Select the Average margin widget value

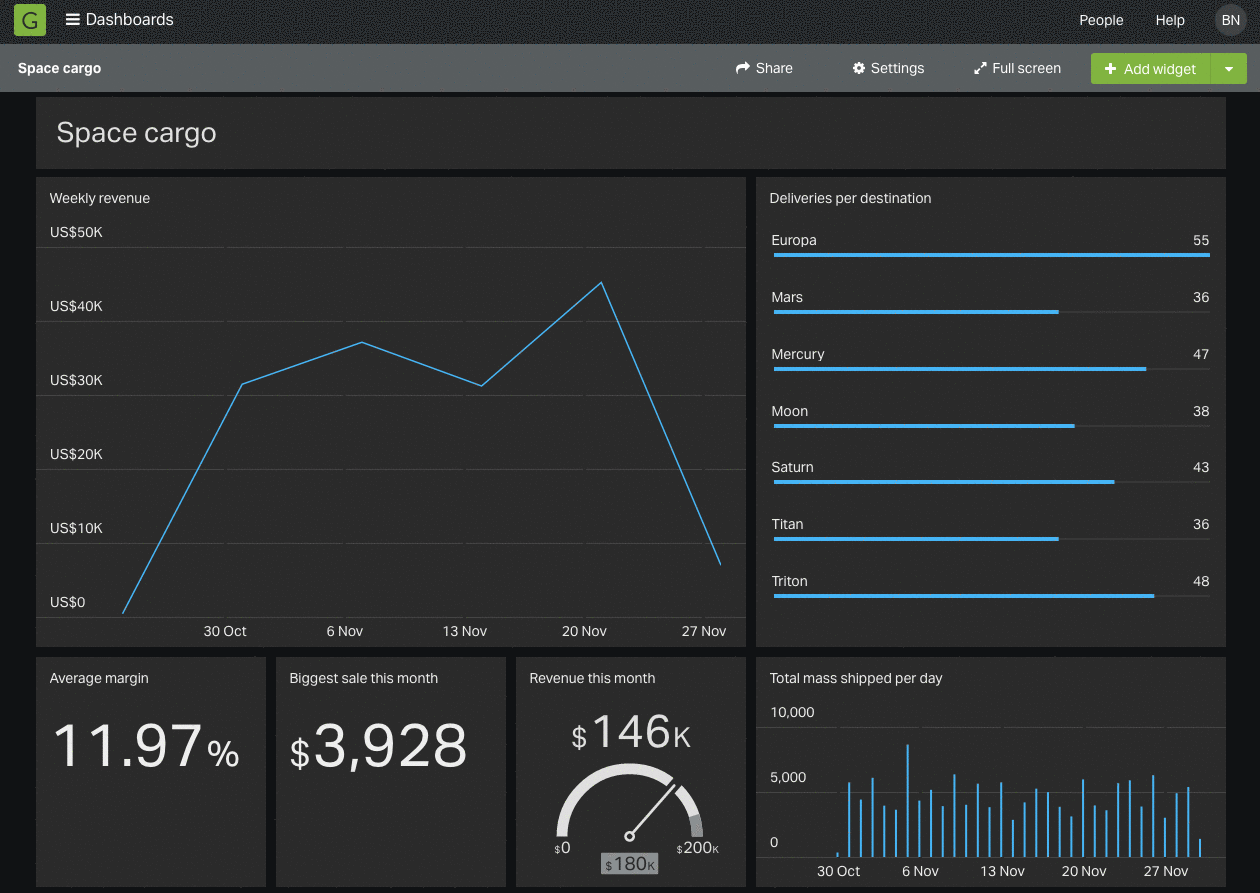click(x=146, y=746)
